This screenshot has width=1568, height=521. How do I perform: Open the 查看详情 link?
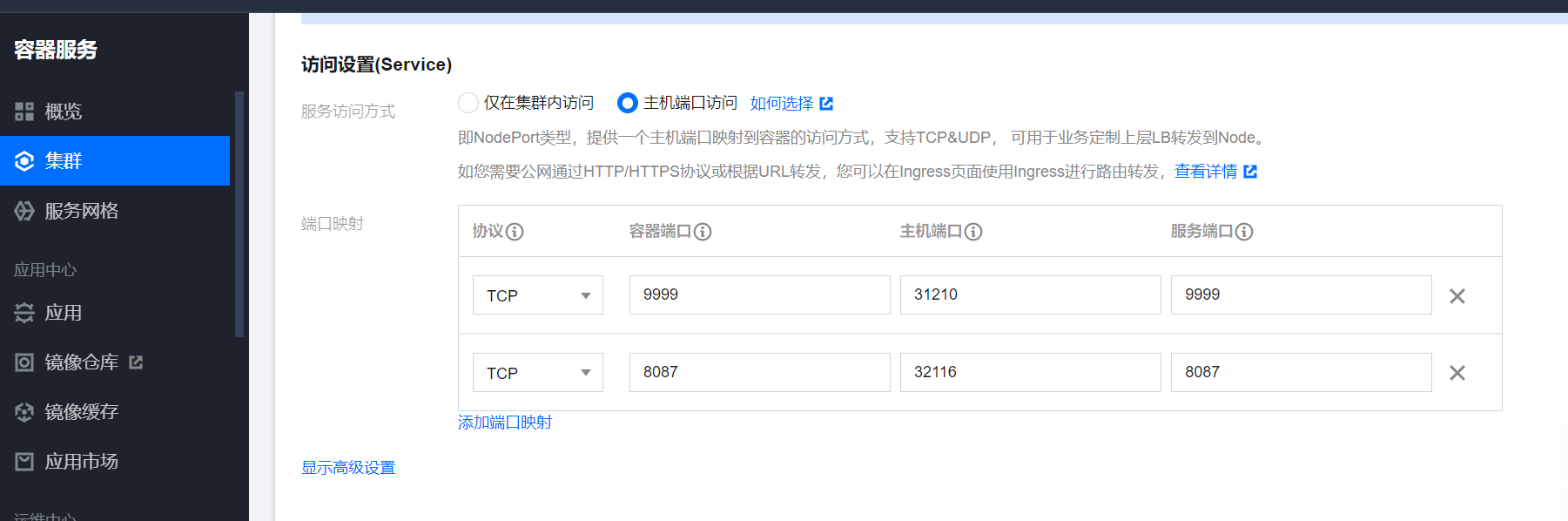coord(1206,172)
